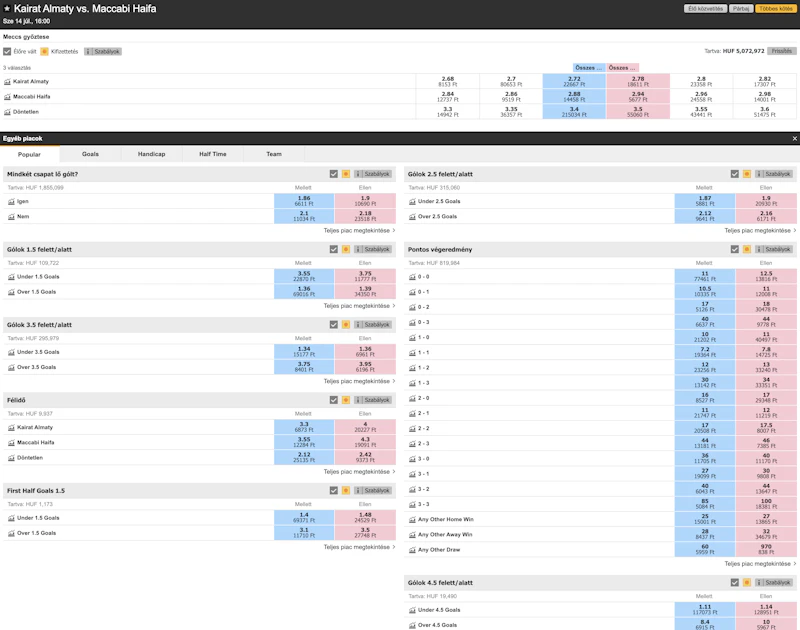Close the Egyéb piacok panel
Image resolution: width=800 pixels, height=630 pixels.
(x=794, y=138)
